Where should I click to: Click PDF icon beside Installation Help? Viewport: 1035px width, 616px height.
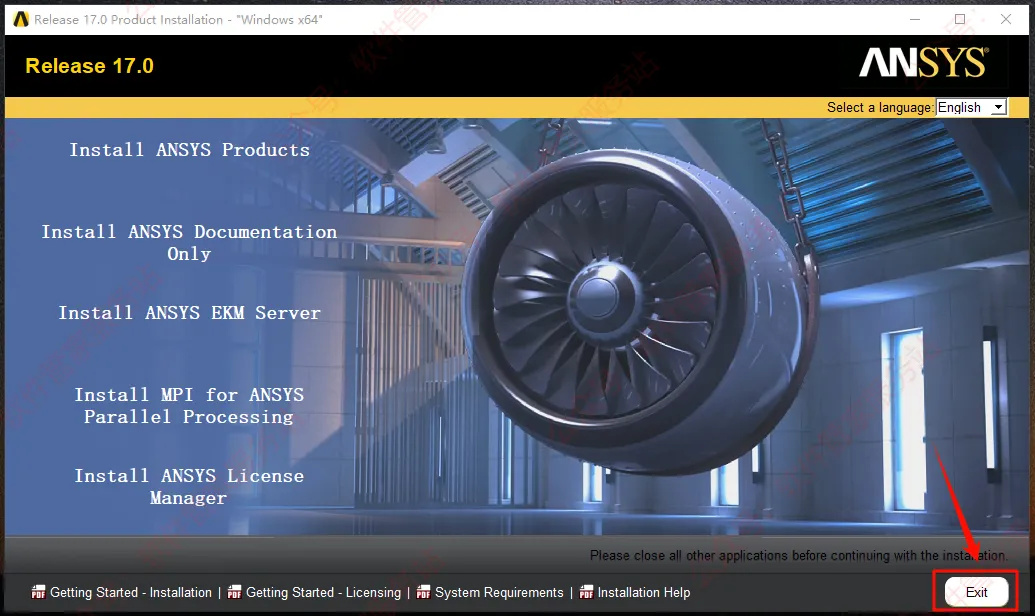tap(586, 592)
